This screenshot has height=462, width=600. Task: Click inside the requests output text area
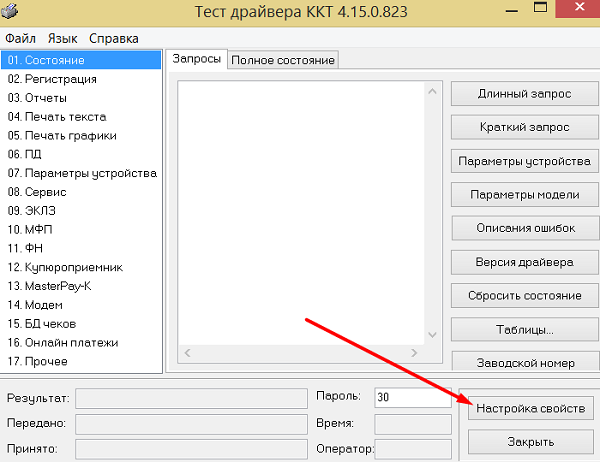tap(302, 213)
